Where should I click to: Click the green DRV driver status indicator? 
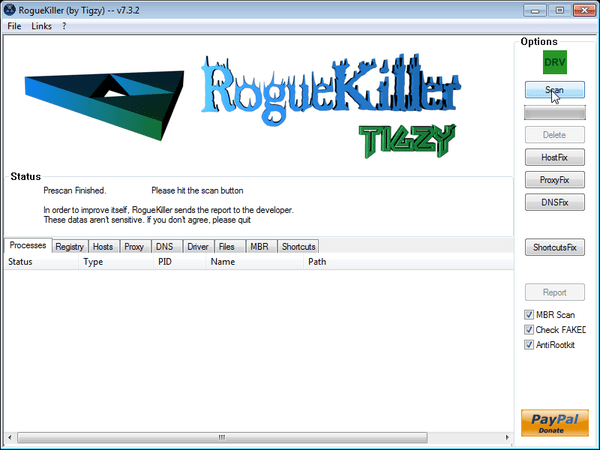(x=554, y=62)
